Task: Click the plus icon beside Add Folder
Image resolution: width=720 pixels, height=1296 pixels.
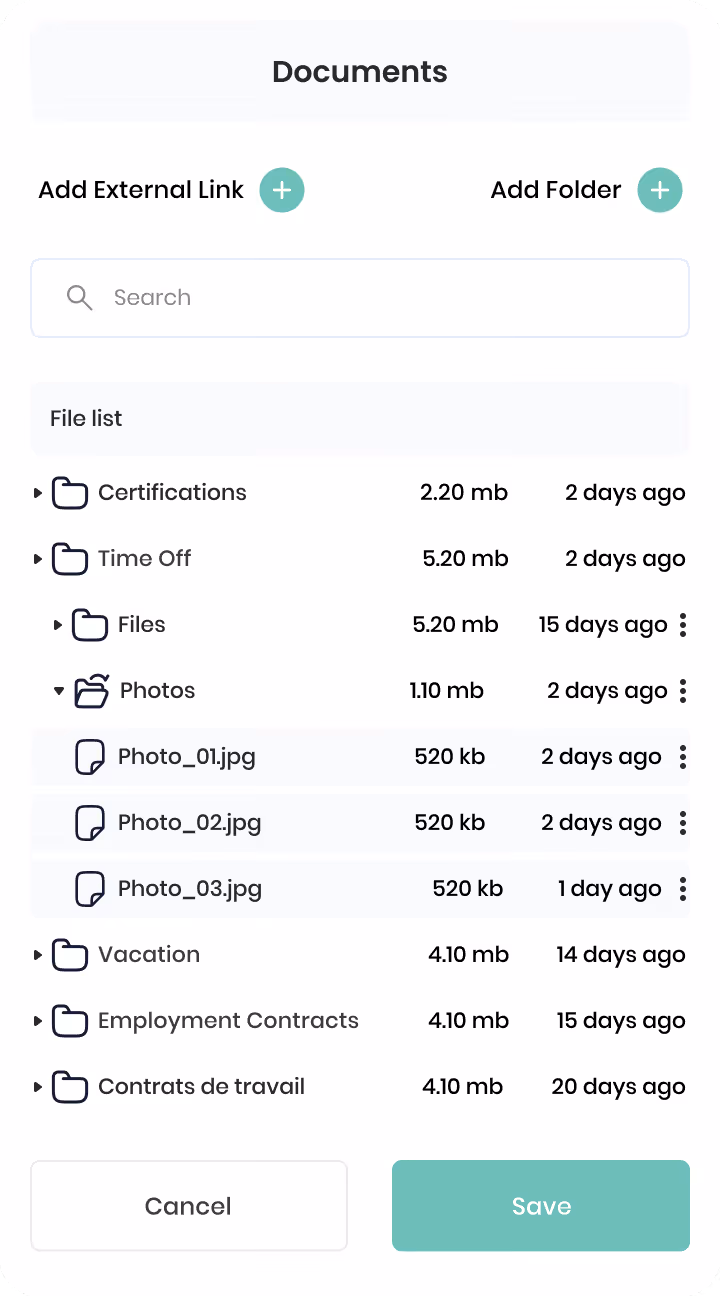Action: [x=660, y=190]
